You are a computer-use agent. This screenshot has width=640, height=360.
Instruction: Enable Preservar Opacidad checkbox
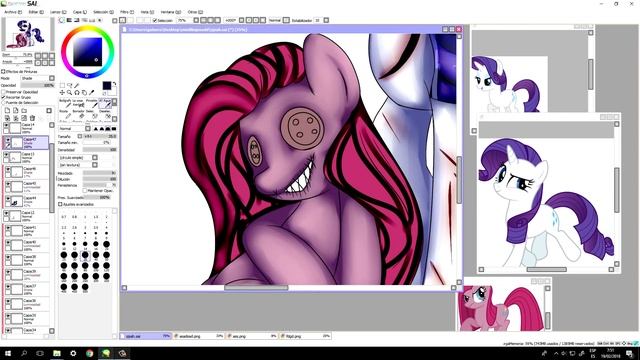tap(4, 92)
